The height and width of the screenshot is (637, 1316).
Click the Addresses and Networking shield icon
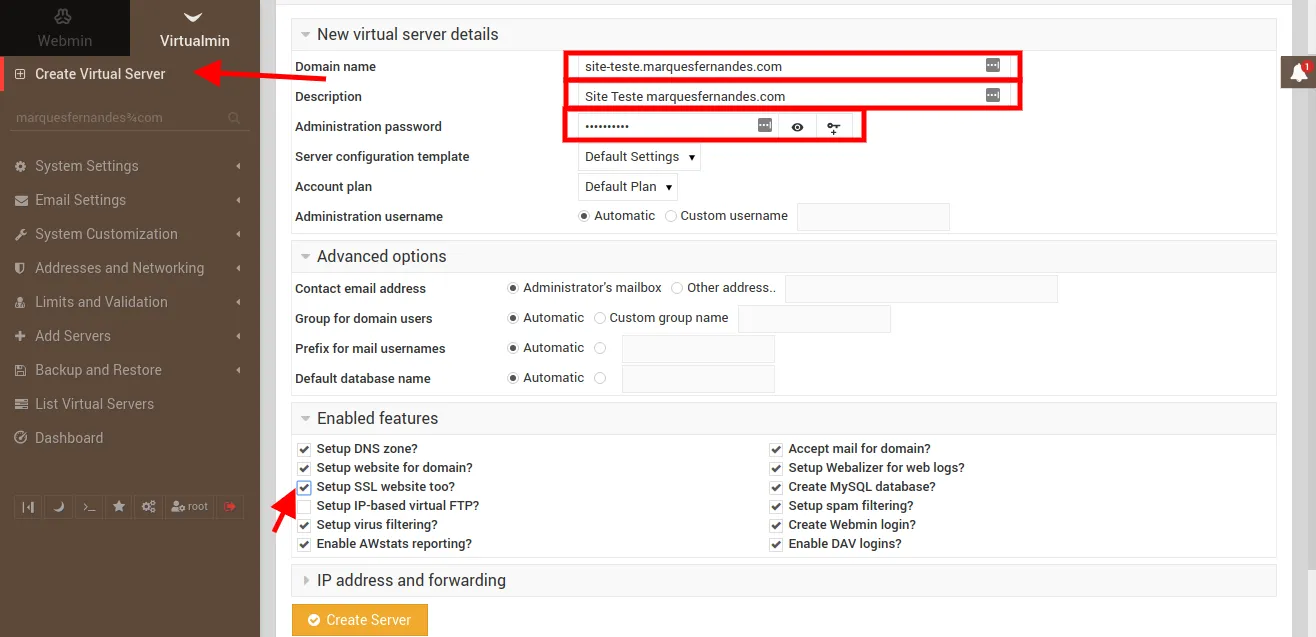tap(20, 268)
